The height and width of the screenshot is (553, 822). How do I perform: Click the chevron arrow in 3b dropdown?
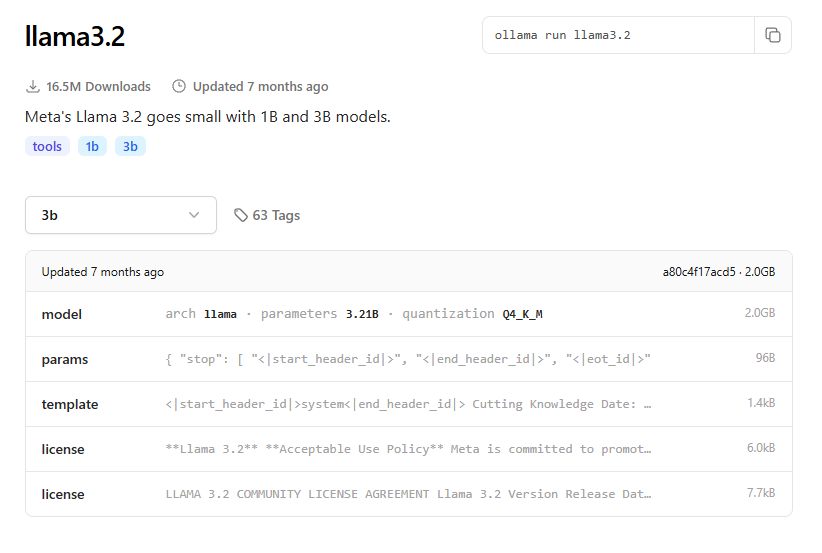click(x=194, y=215)
